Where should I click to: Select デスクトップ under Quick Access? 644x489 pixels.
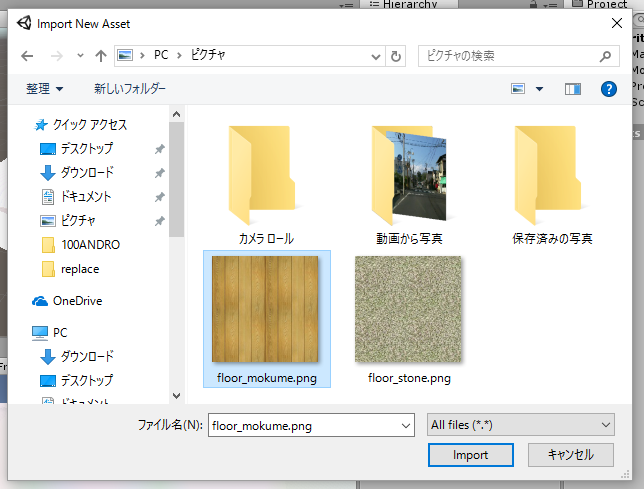tap(87, 149)
